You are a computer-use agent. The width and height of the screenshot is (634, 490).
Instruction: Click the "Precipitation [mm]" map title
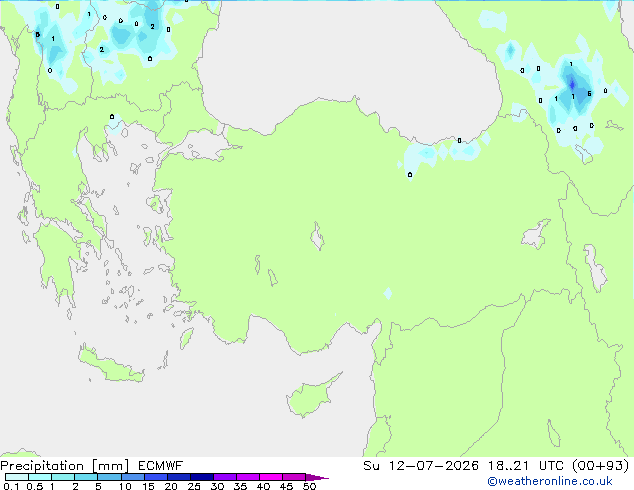(x=65, y=466)
